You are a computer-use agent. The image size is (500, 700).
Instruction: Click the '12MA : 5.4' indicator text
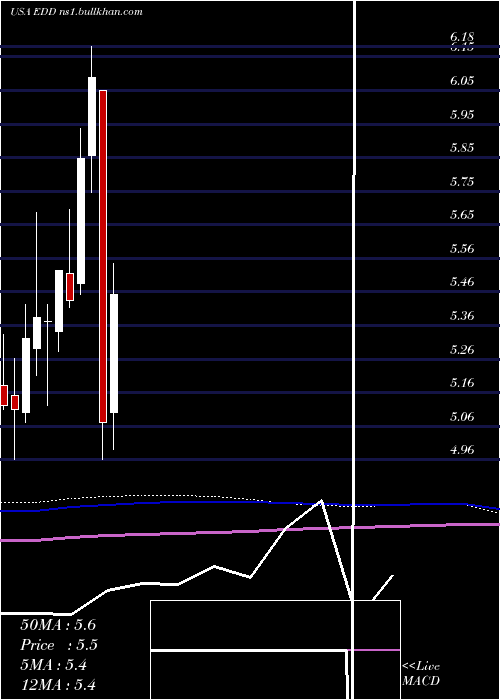click(x=58, y=685)
